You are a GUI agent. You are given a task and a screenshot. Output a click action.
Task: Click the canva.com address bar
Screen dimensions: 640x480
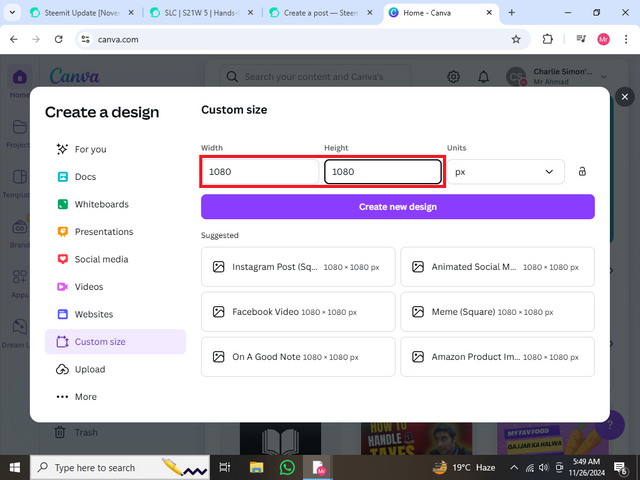click(x=302, y=39)
